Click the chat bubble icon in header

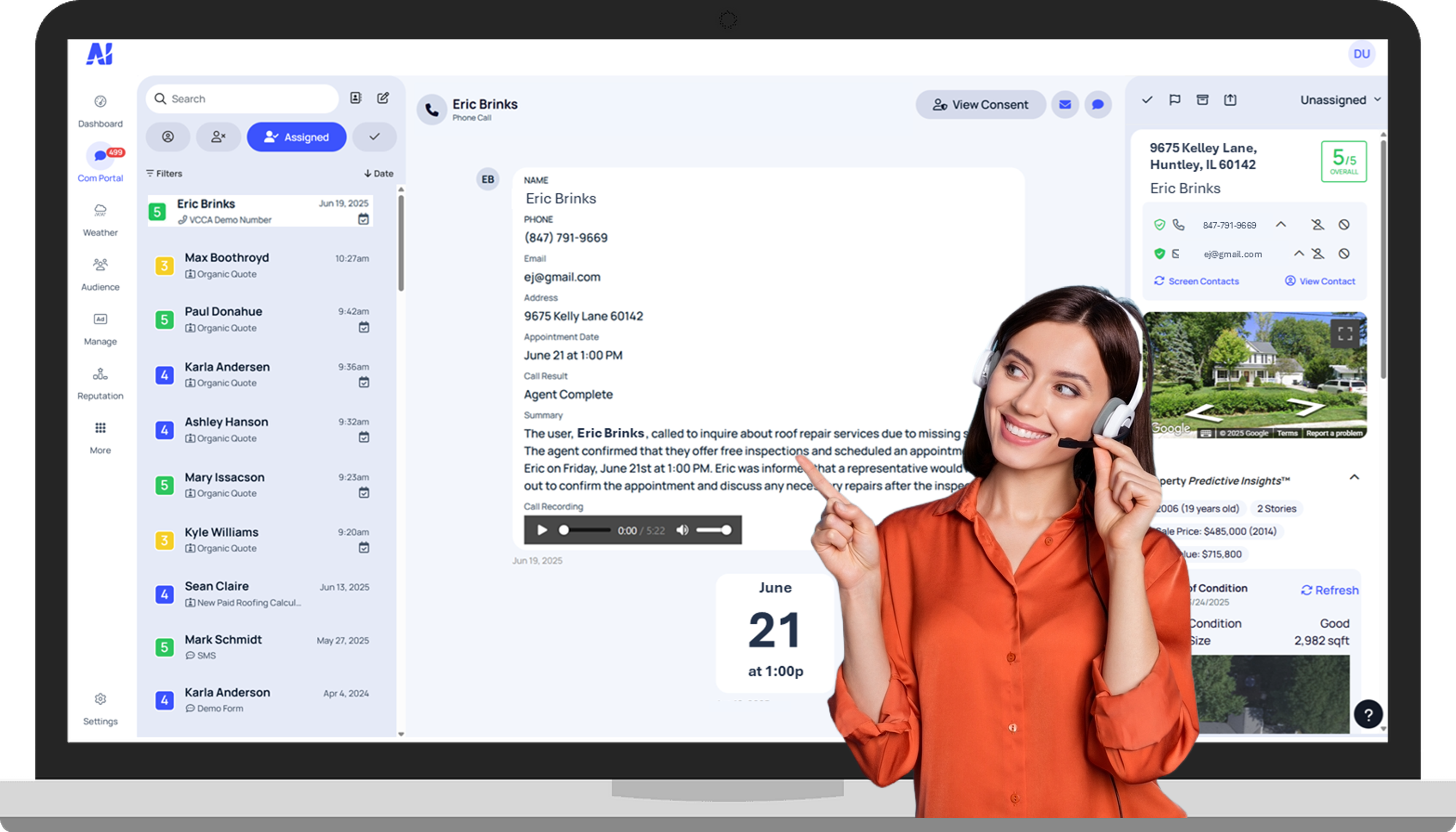point(1098,105)
